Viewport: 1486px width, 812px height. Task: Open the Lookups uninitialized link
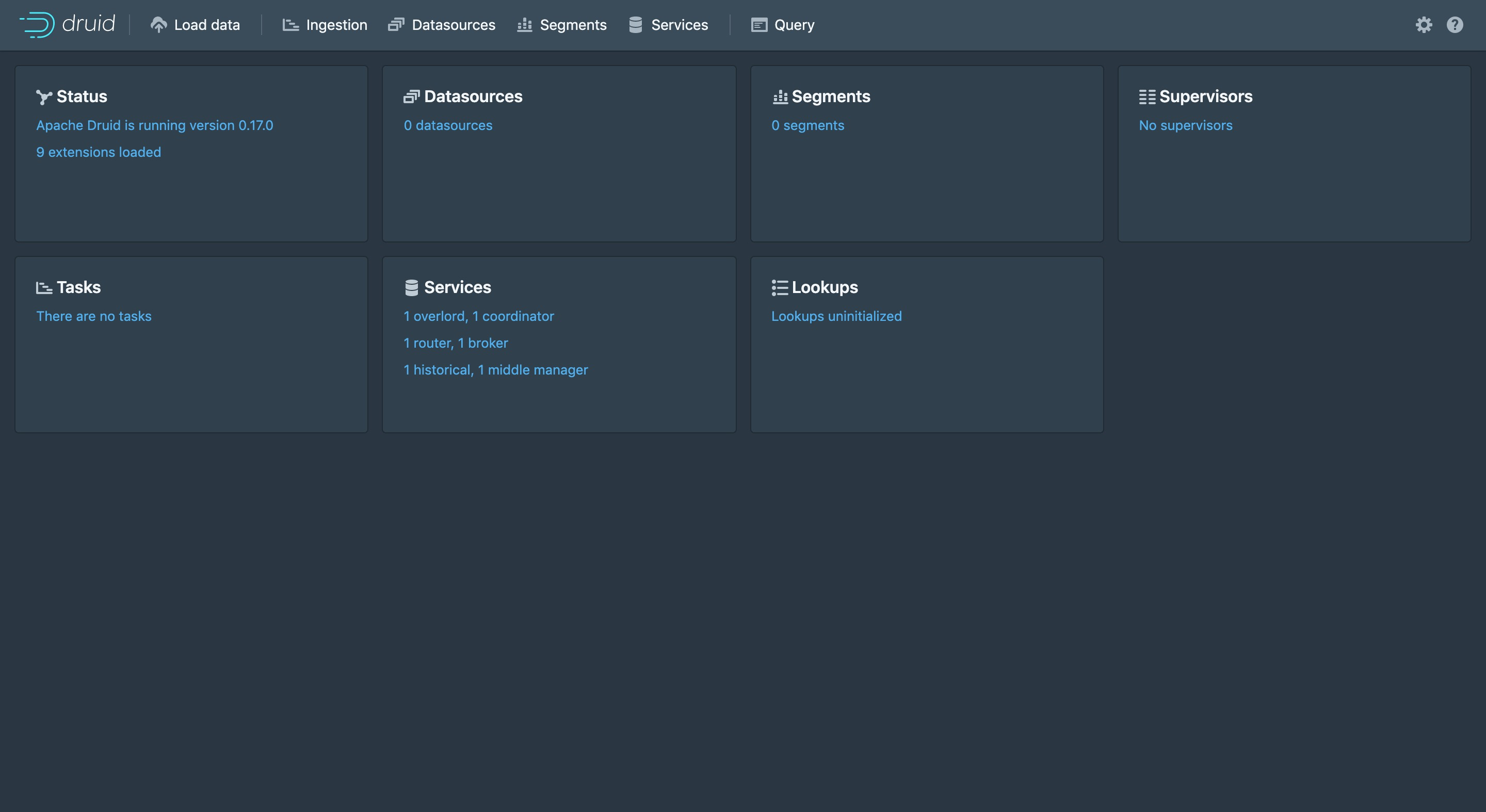click(x=836, y=316)
